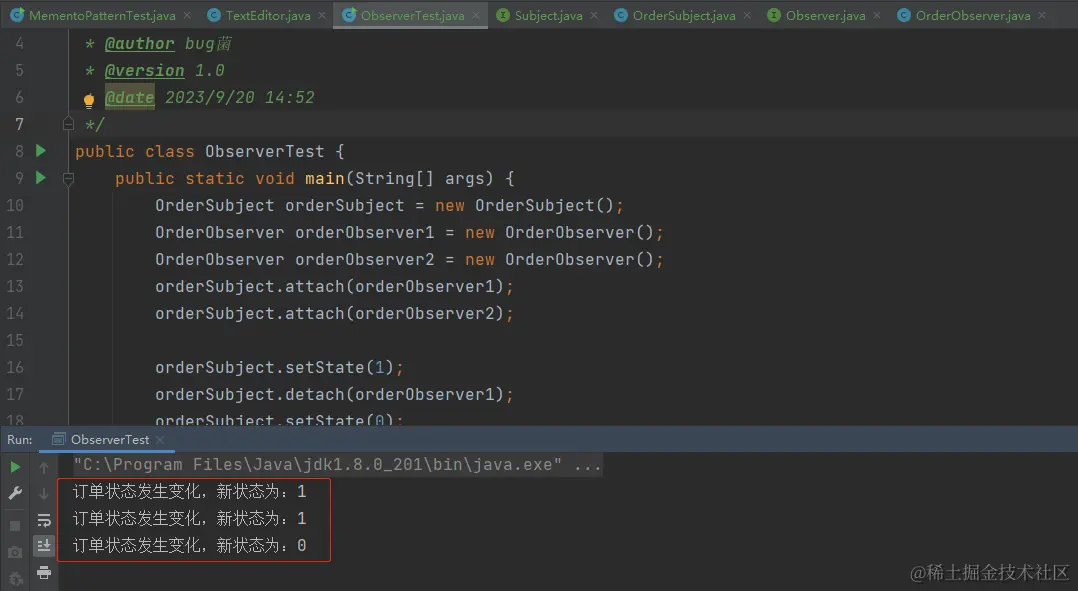Click new OrderSubject() constructor call
Image resolution: width=1078 pixels, height=591 pixels.
pos(529,205)
